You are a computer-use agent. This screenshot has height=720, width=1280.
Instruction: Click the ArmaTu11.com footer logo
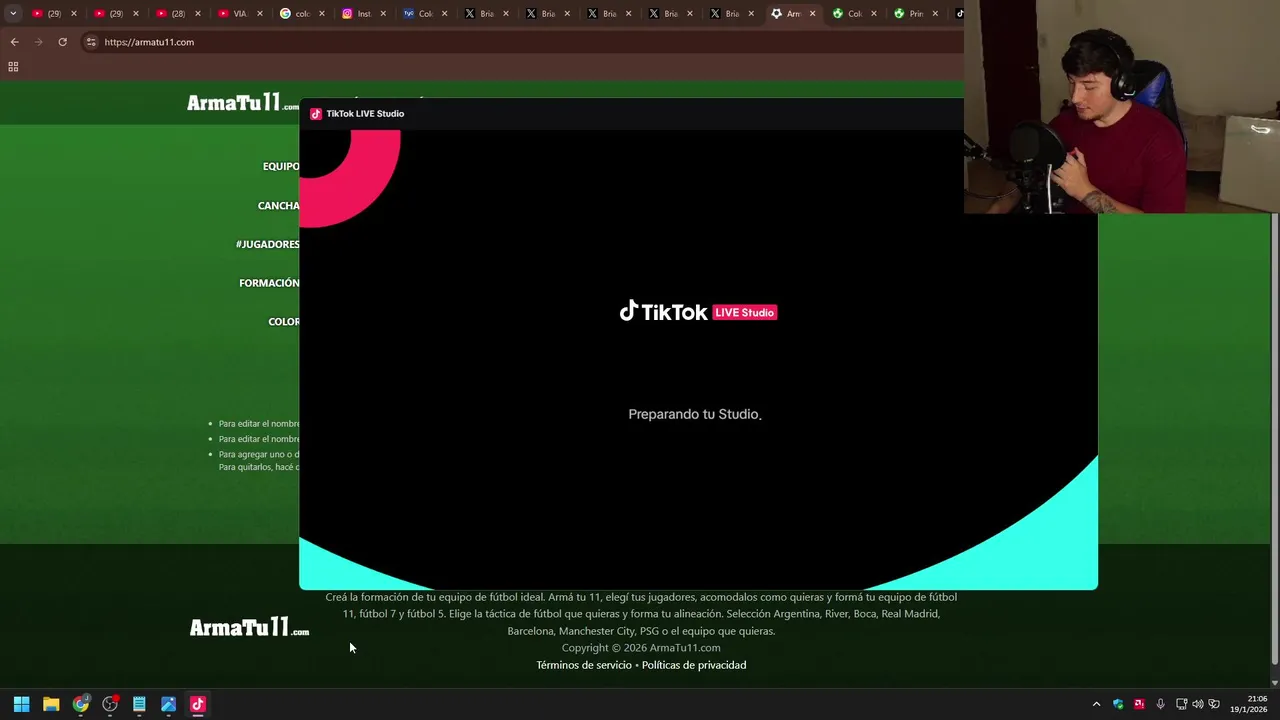pos(249,627)
